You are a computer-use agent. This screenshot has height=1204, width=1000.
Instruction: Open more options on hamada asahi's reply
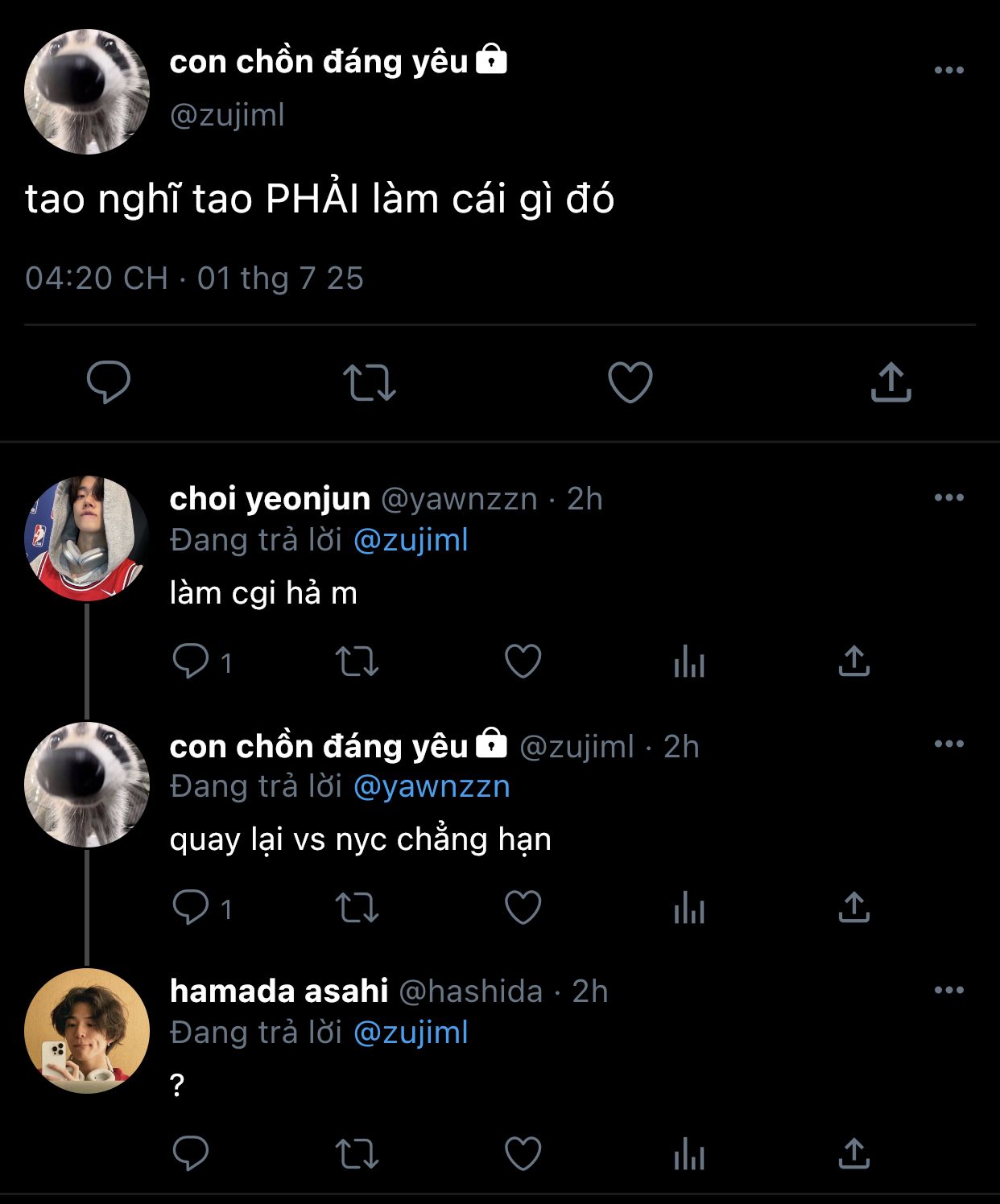(x=948, y=991)
